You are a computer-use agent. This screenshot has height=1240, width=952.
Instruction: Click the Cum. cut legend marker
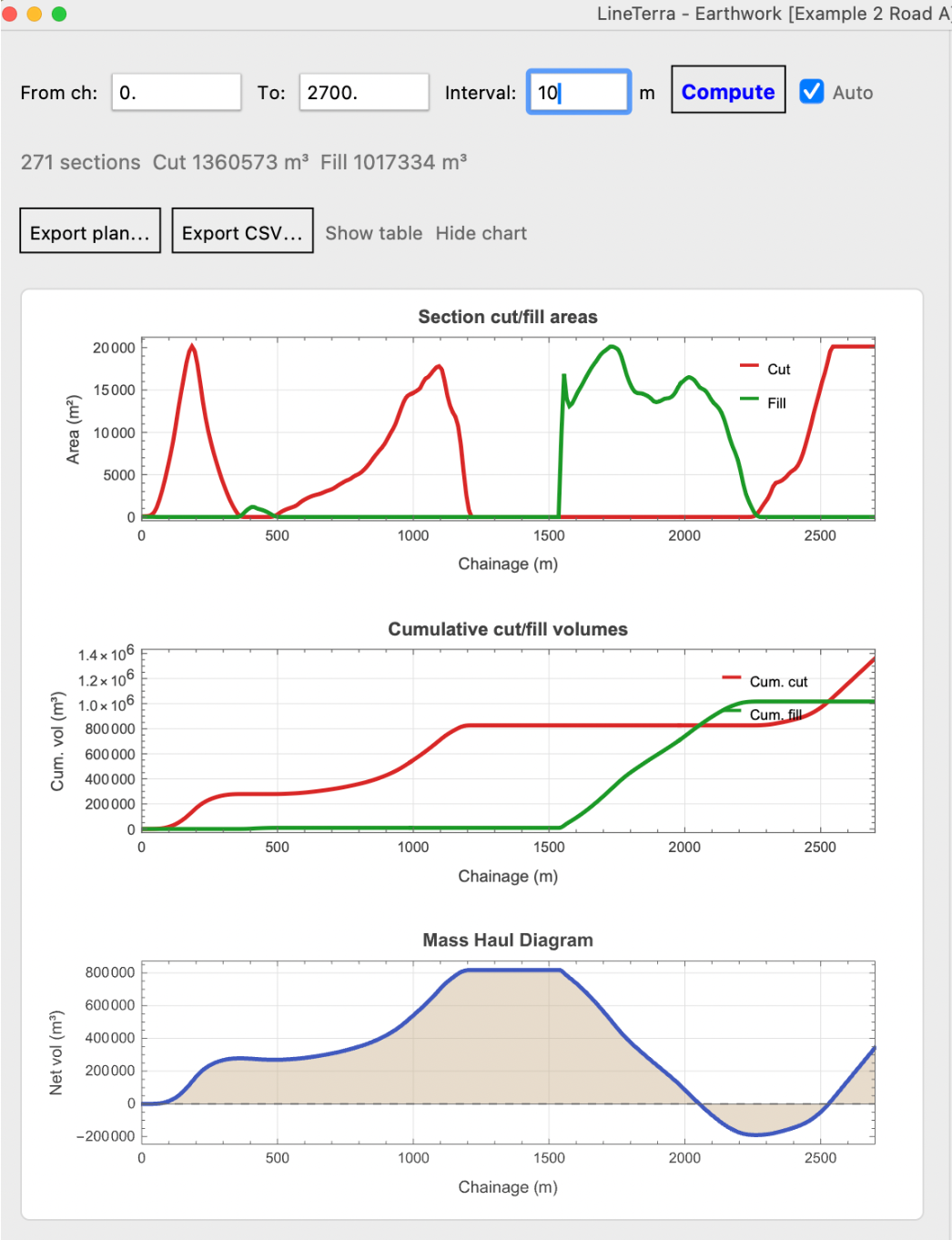732,678
